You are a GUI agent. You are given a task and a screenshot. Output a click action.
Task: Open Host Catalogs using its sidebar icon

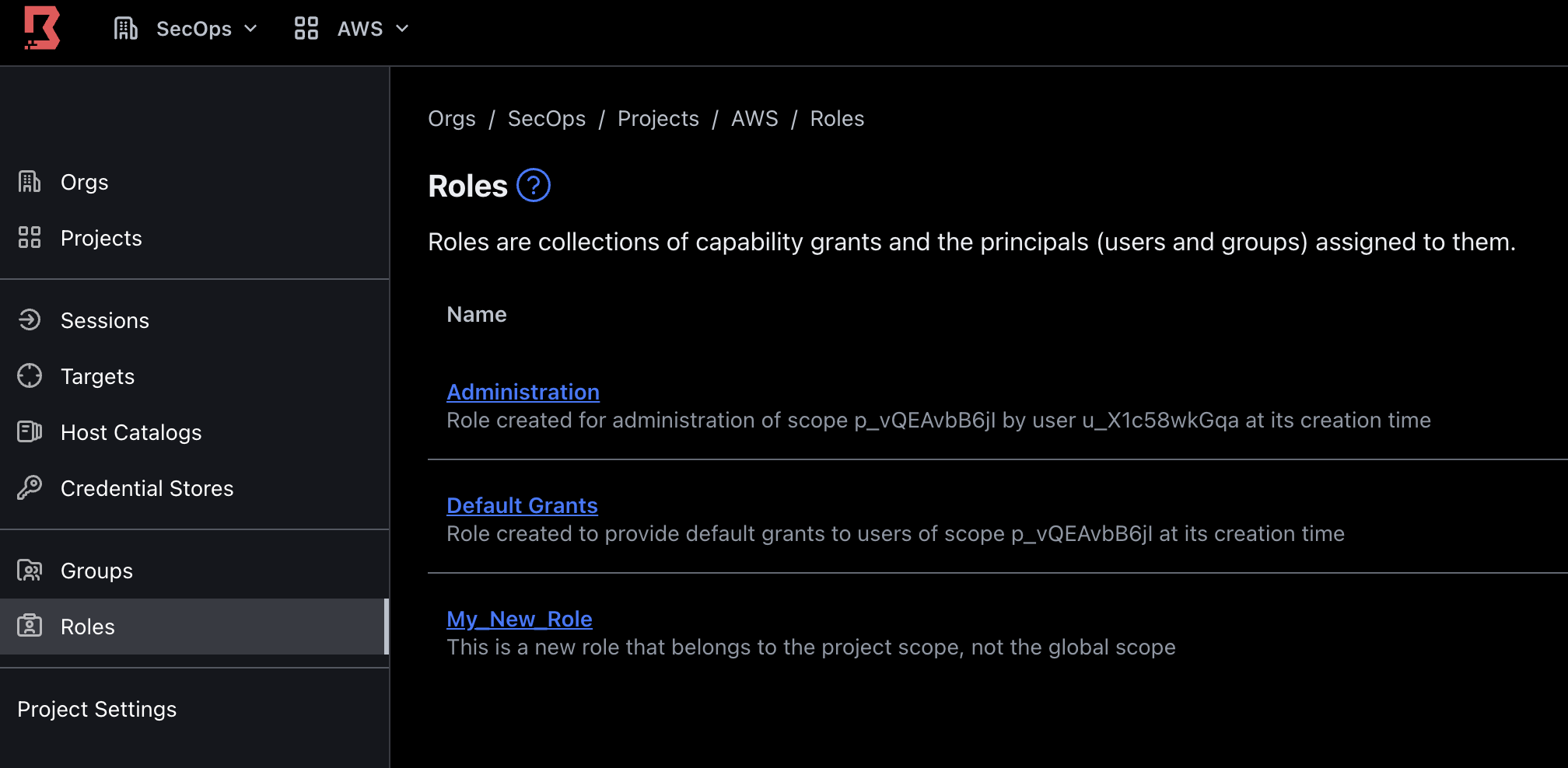pos(29,431)
